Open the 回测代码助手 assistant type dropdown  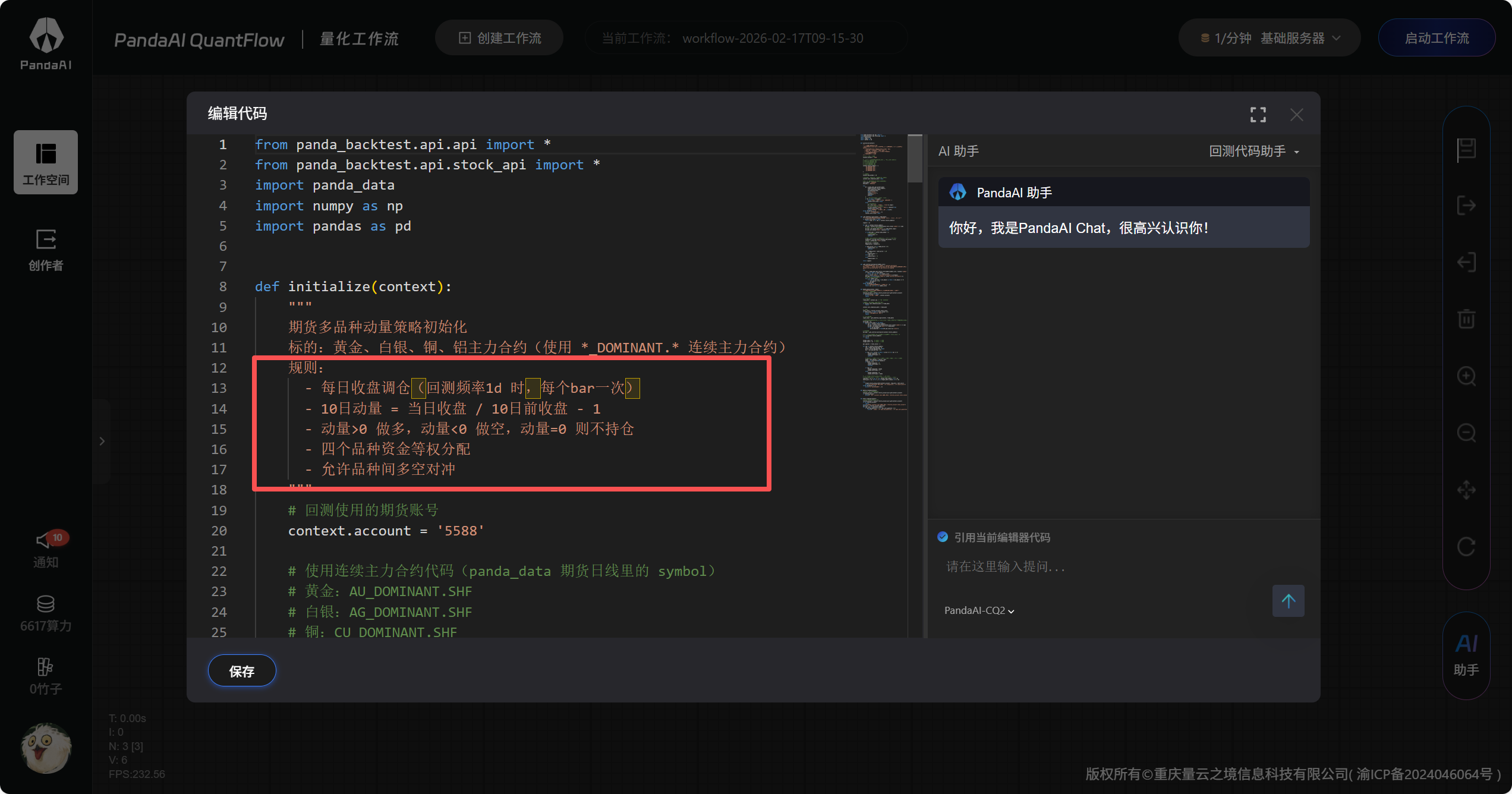click(x=1254, y=151)
